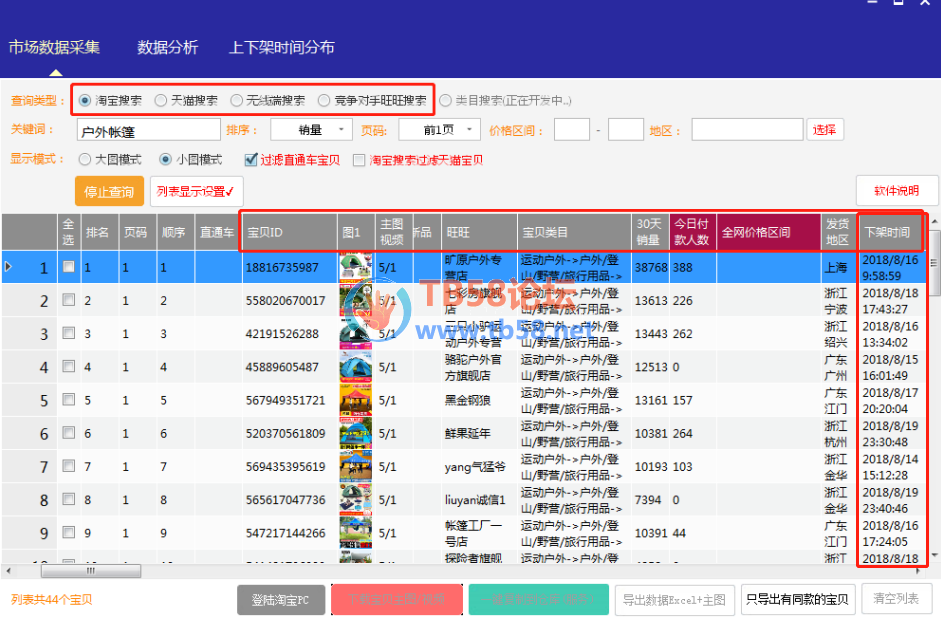Click the 地区 input field

(747, 130)
